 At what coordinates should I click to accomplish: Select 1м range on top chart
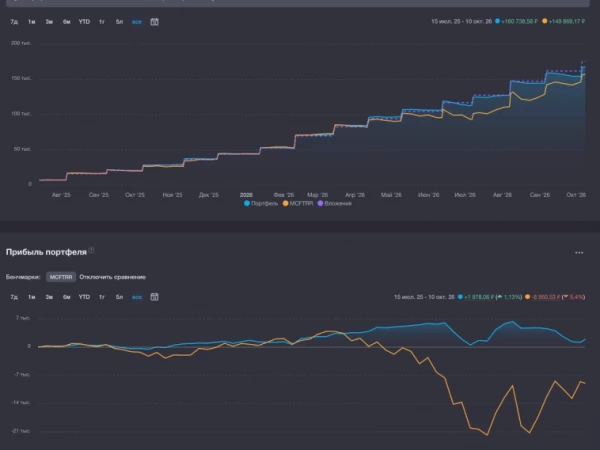click(32, 22)
